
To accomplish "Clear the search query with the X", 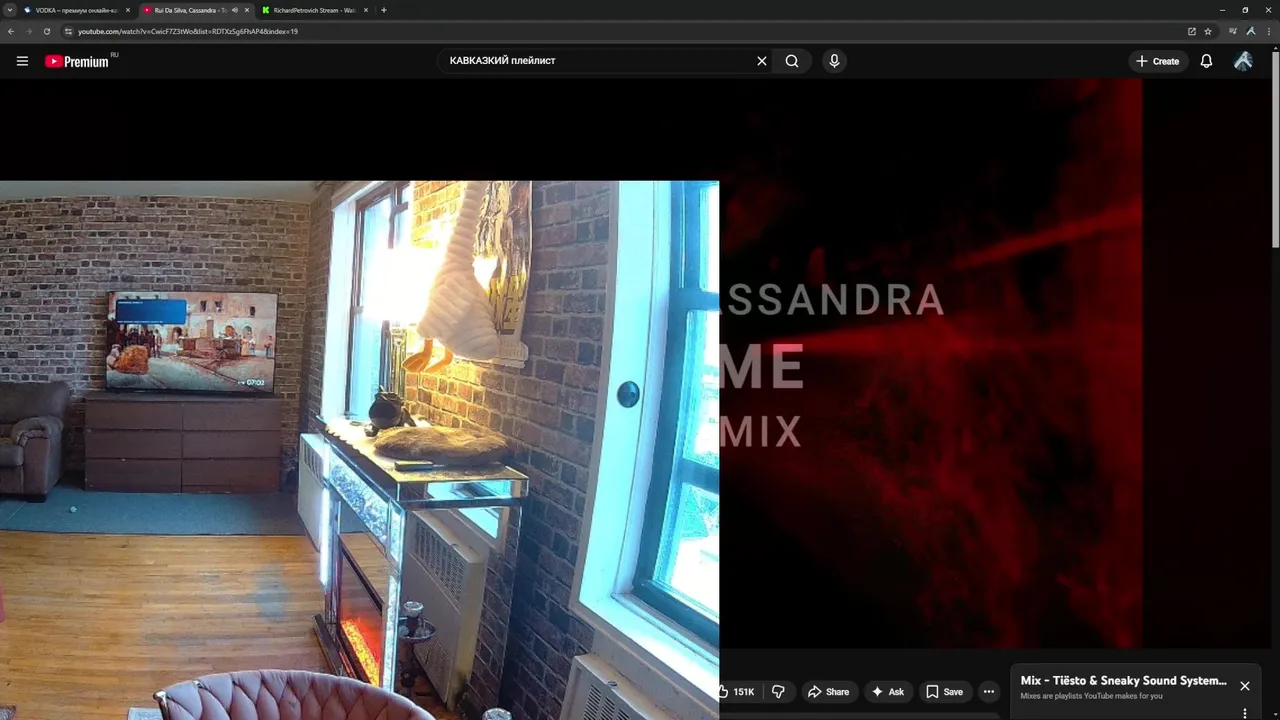I will (x=762, y=61).
